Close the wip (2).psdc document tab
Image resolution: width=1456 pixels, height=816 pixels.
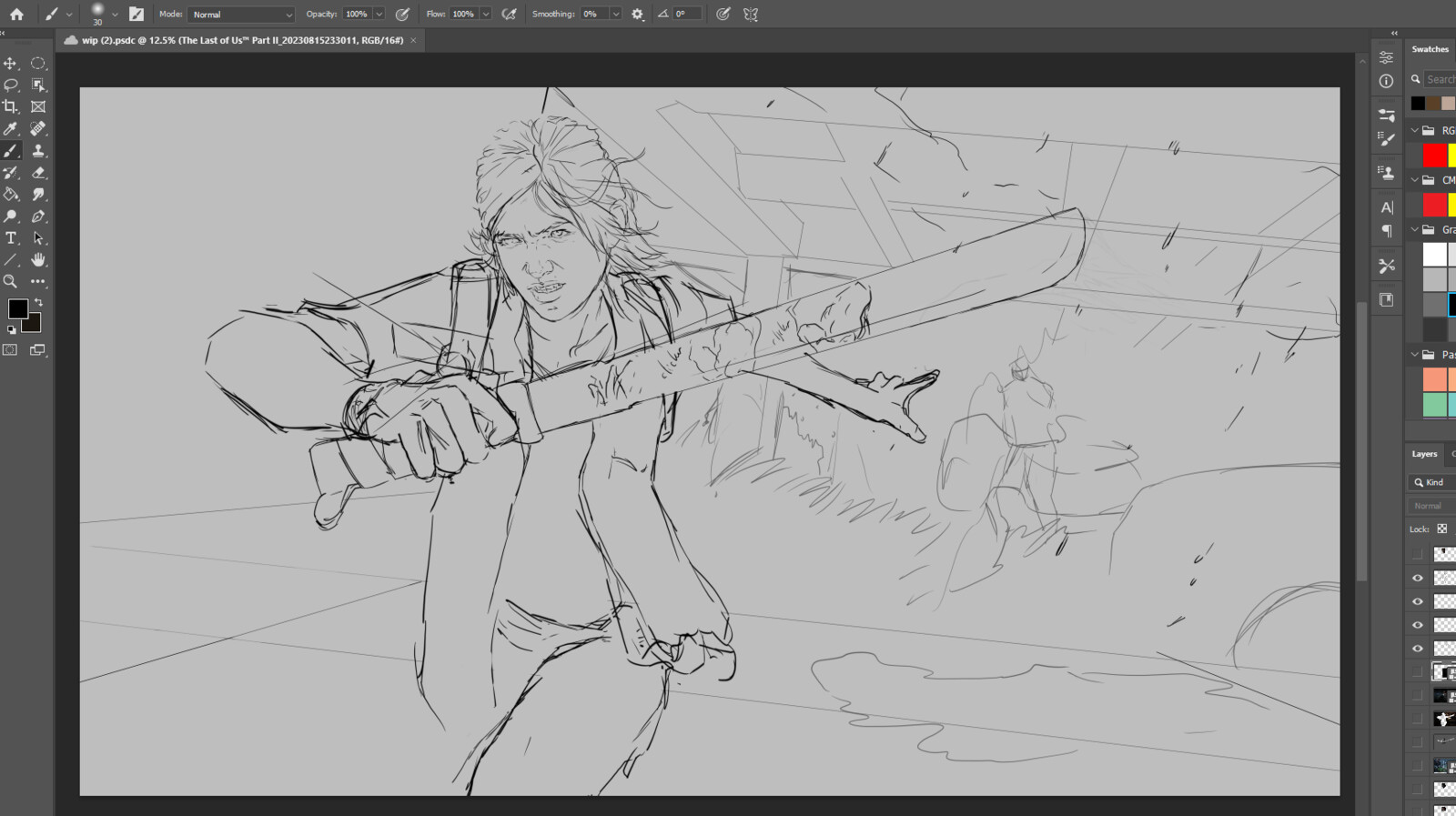tap(413, 40)
